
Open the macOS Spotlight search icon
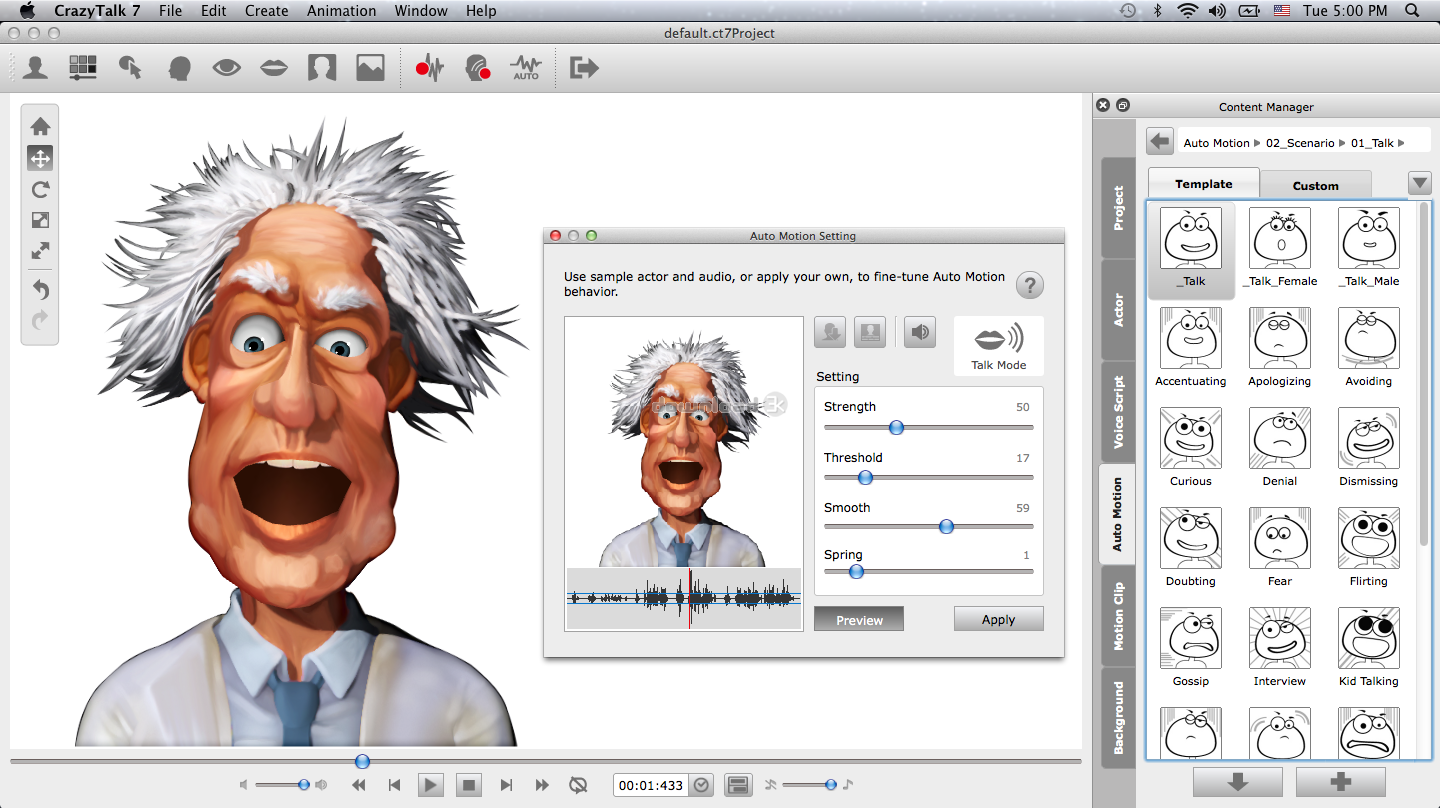click(x=1413, y=11)
